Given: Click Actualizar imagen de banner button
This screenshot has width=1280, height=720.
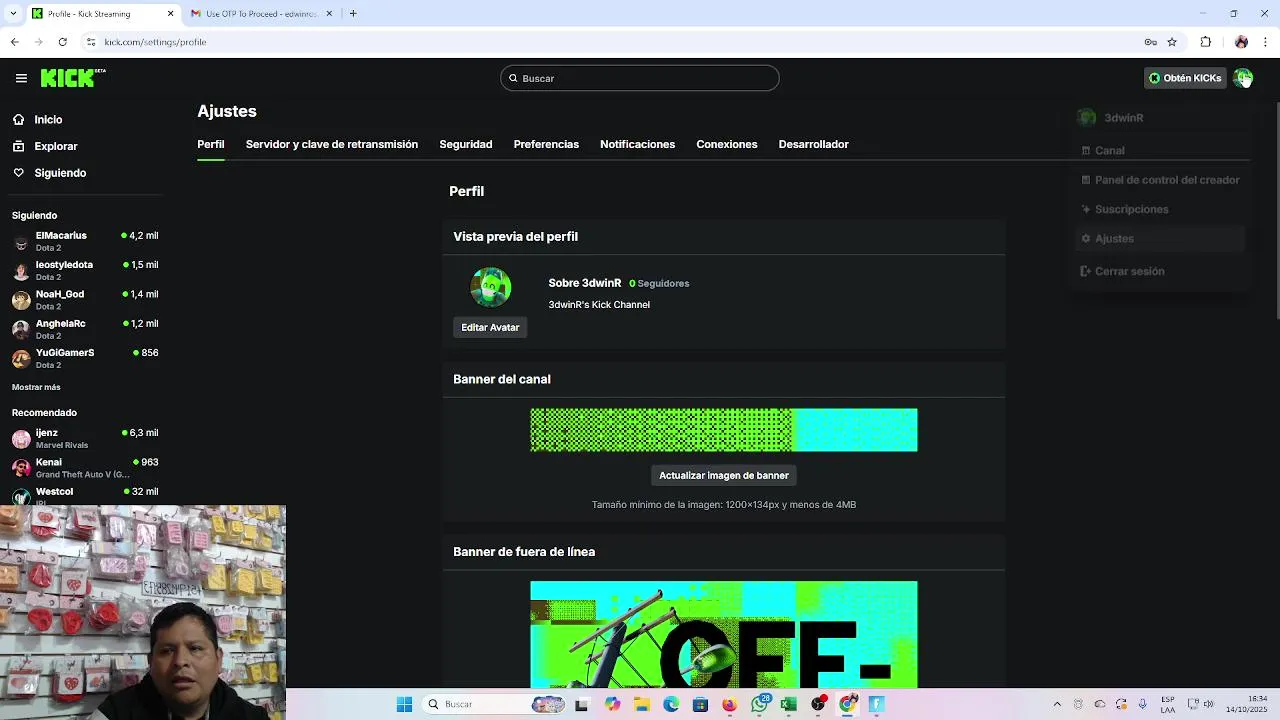Looking at the screenshot, I should (x=724, y=475).
